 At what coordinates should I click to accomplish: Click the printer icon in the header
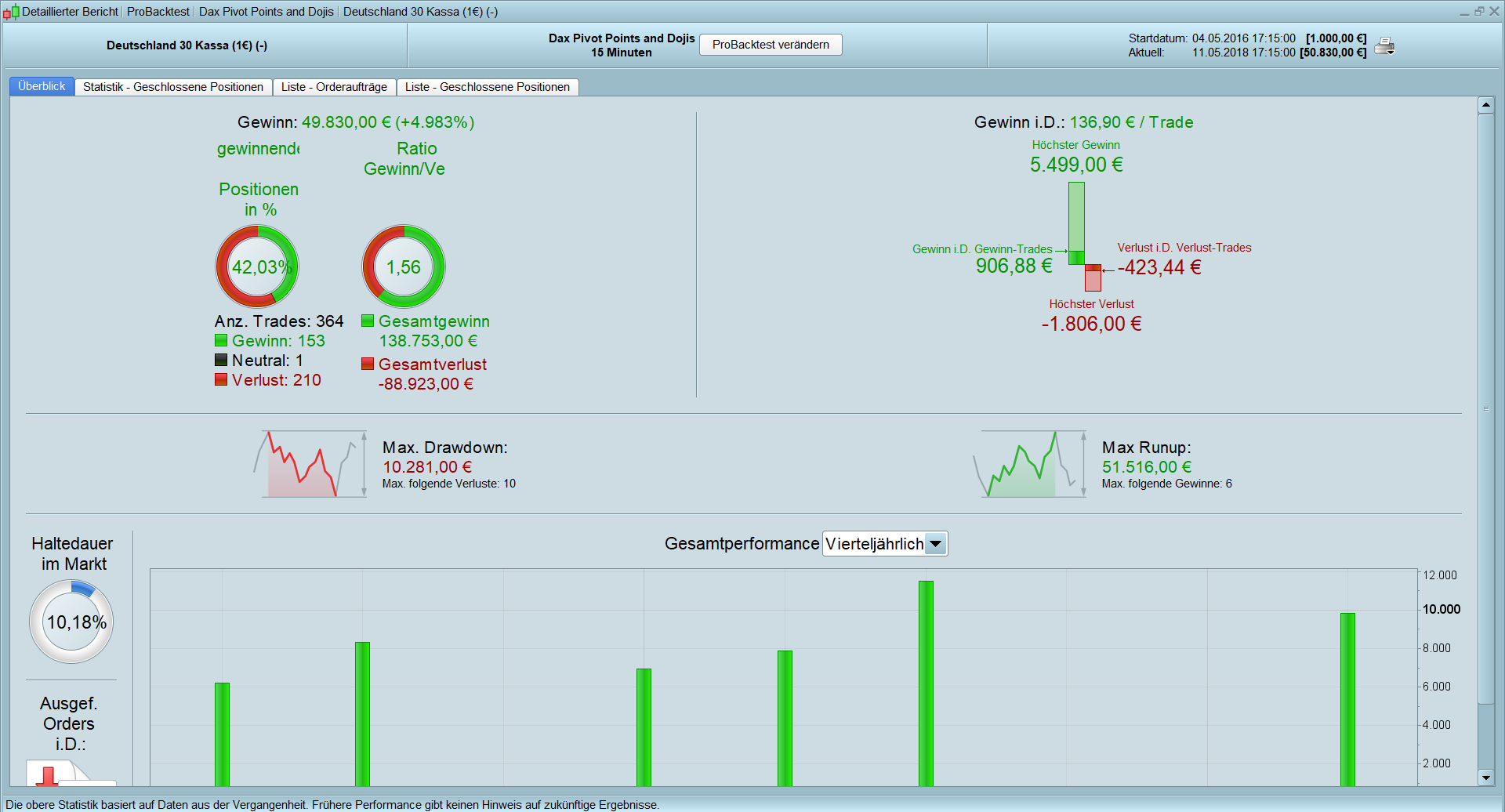pos(1385,46)
